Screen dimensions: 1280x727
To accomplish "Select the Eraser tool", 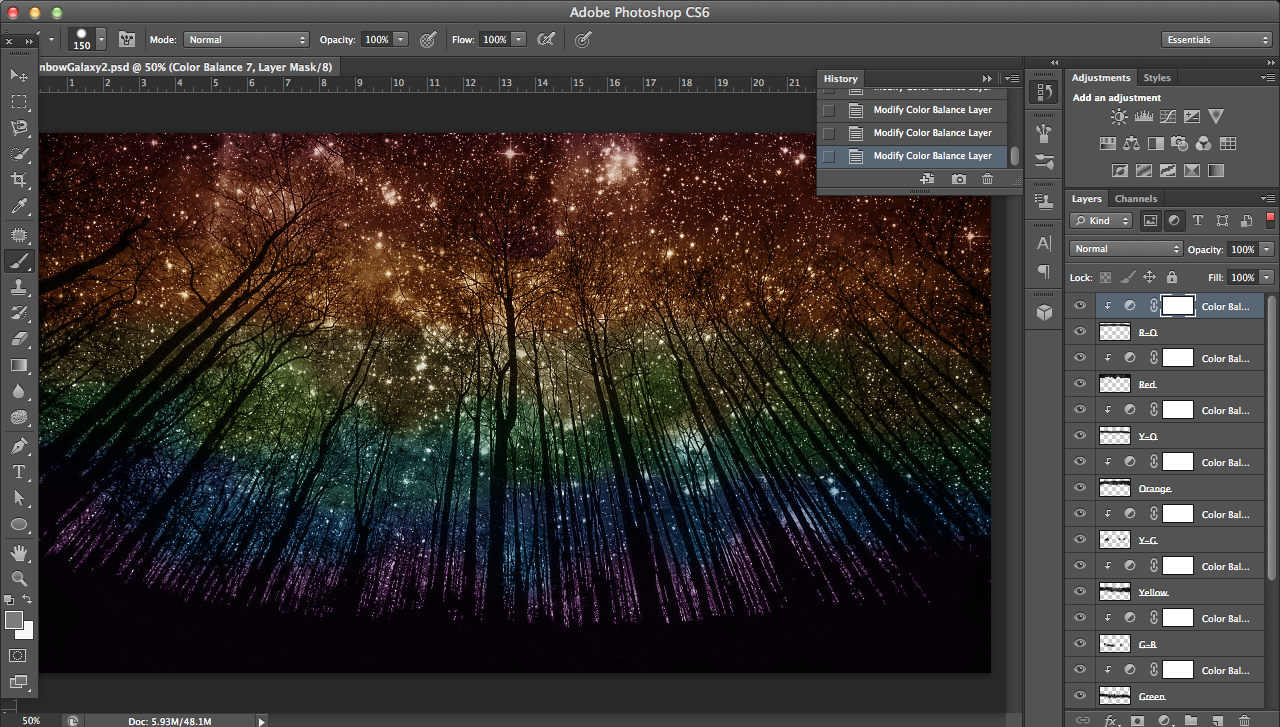I will click(19, 339).
